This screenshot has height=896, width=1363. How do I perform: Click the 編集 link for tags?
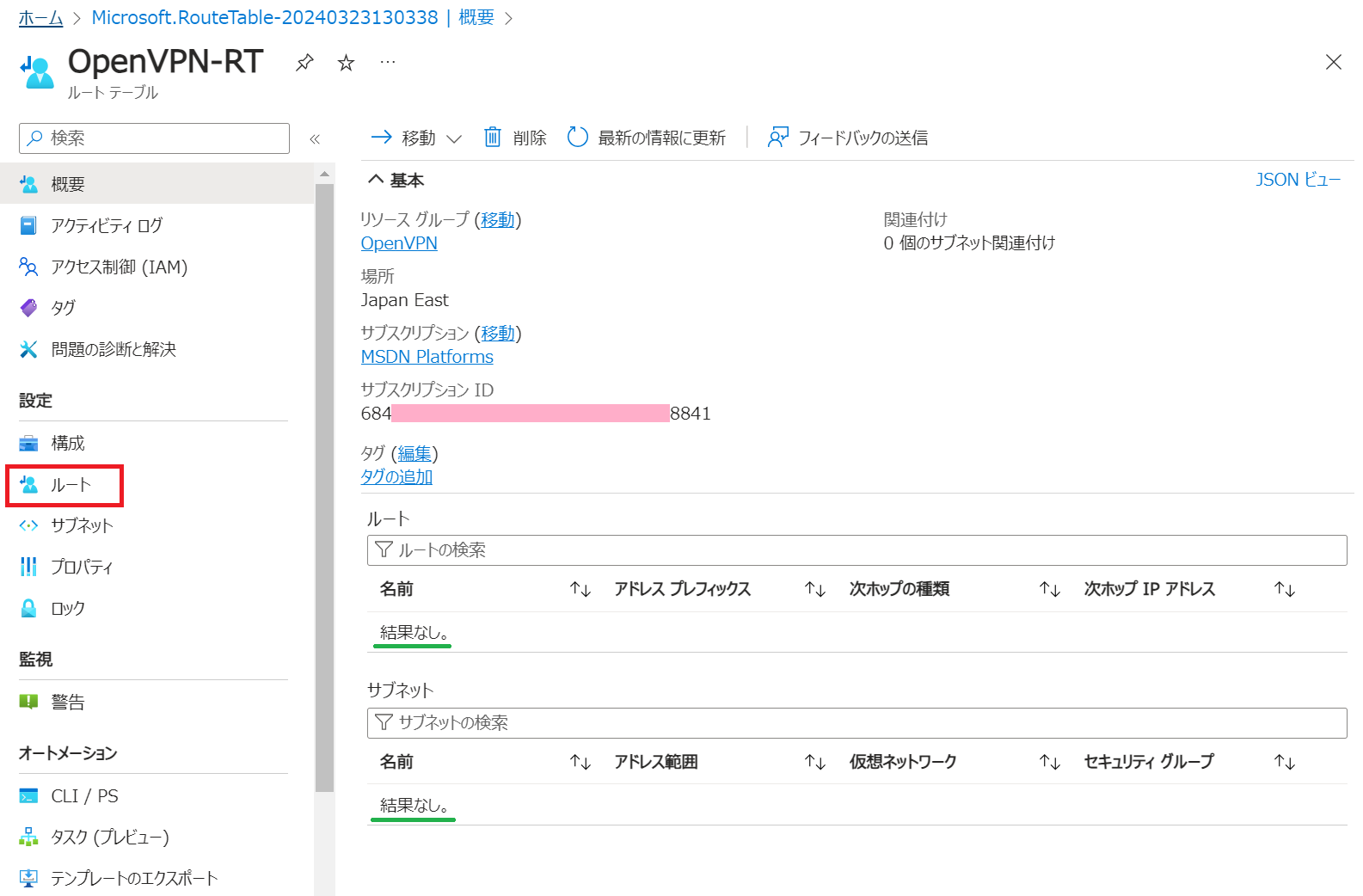pos(414,453)
